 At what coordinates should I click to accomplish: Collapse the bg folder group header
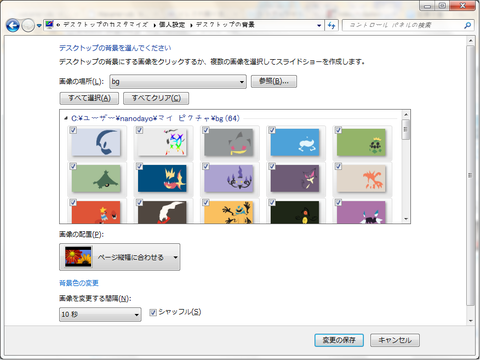[66, 118]
